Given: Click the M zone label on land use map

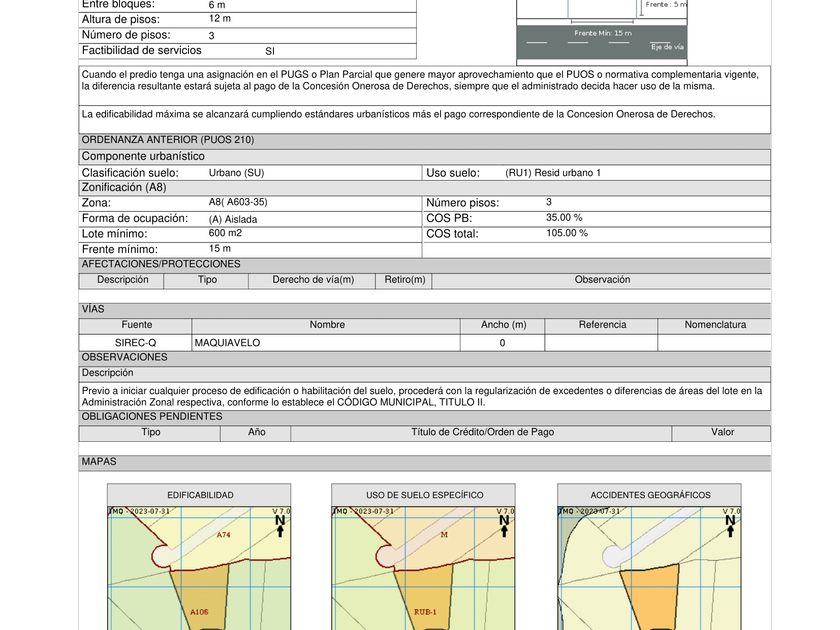Looking at the screenshot, I should pyautogui.click(x=444, y=535).
